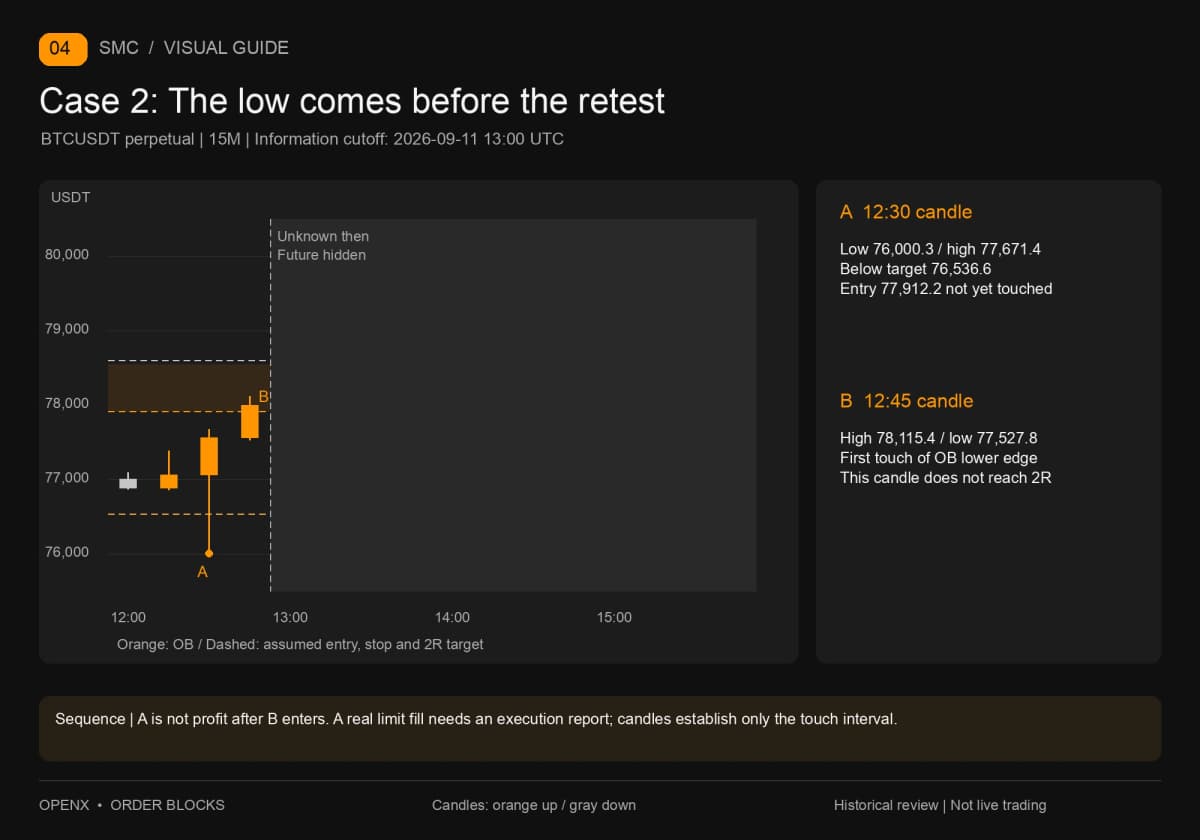Screen dimensions: 1200x840
Task: Select the 12:45 candle marked B
Action: coord(250,420)
